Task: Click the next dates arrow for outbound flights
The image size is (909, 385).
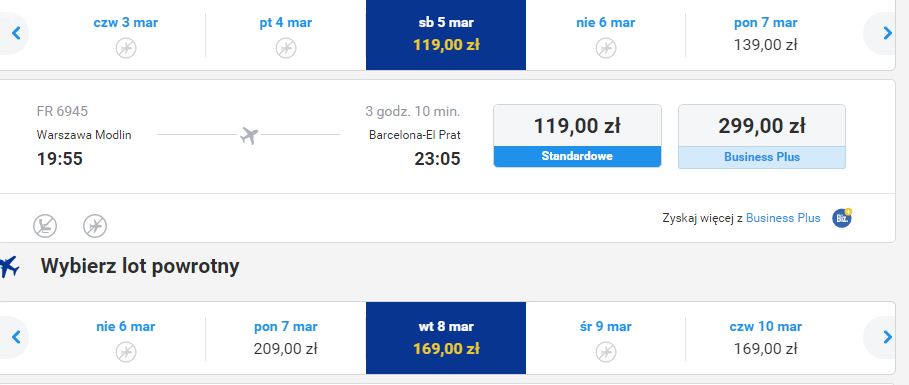Action: [887, 34]
